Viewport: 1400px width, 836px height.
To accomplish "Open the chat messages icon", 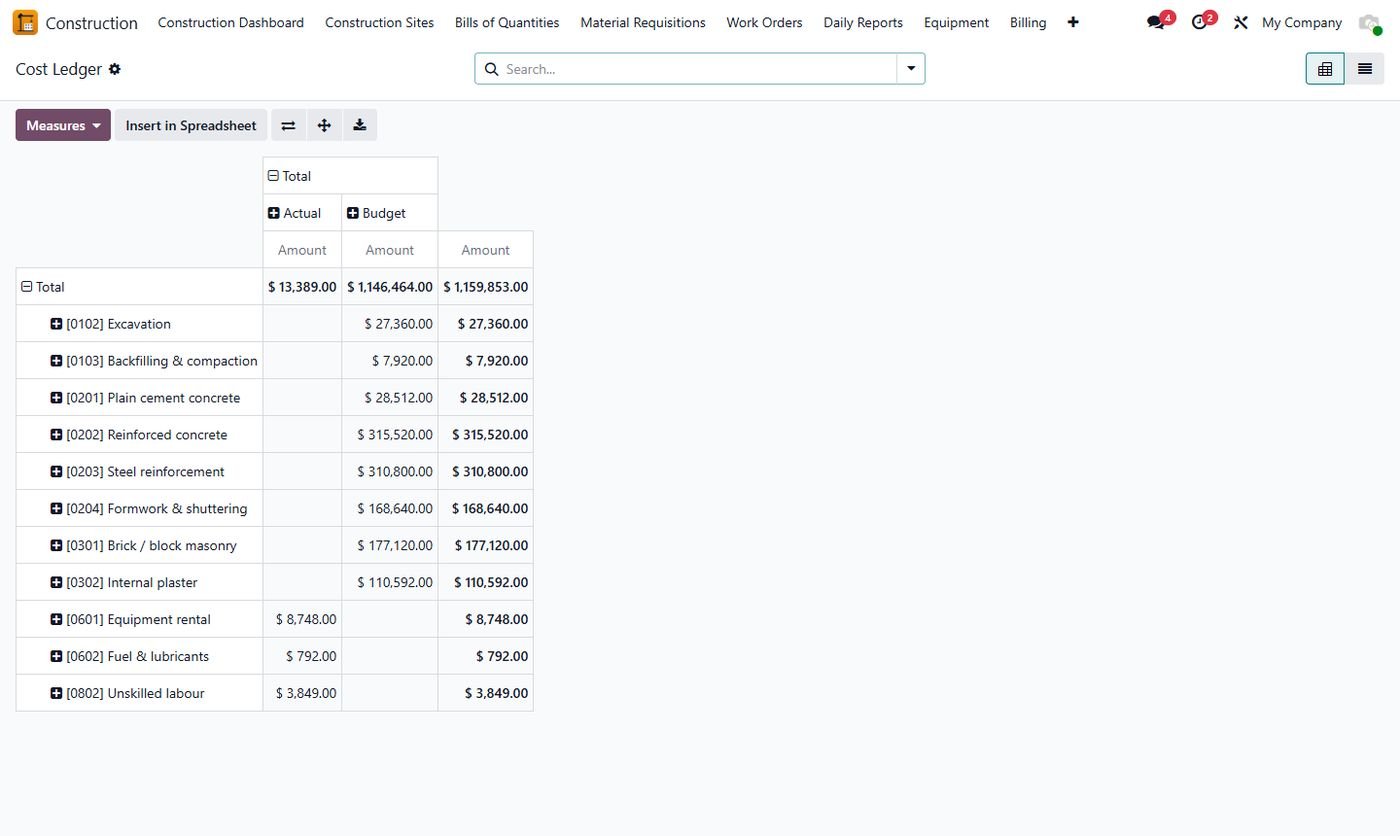I will (x=1157, y=22).
